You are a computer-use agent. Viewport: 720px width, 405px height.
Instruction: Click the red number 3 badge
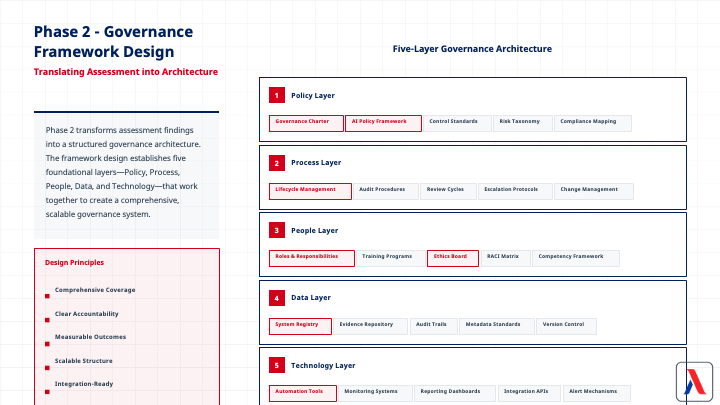click(276, 230)
